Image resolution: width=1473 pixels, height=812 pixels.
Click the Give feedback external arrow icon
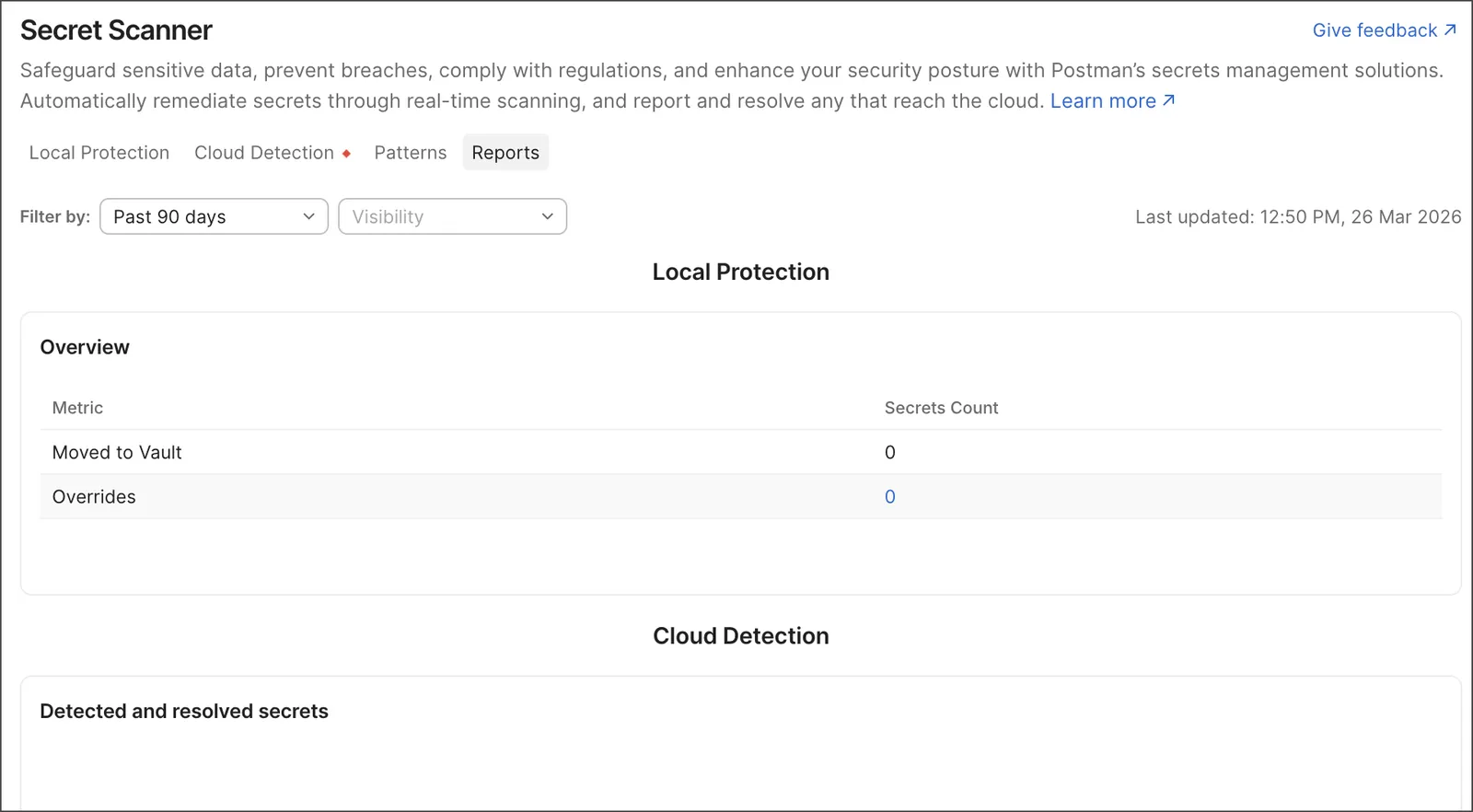pyautogui.click(x=1450, y=29)
